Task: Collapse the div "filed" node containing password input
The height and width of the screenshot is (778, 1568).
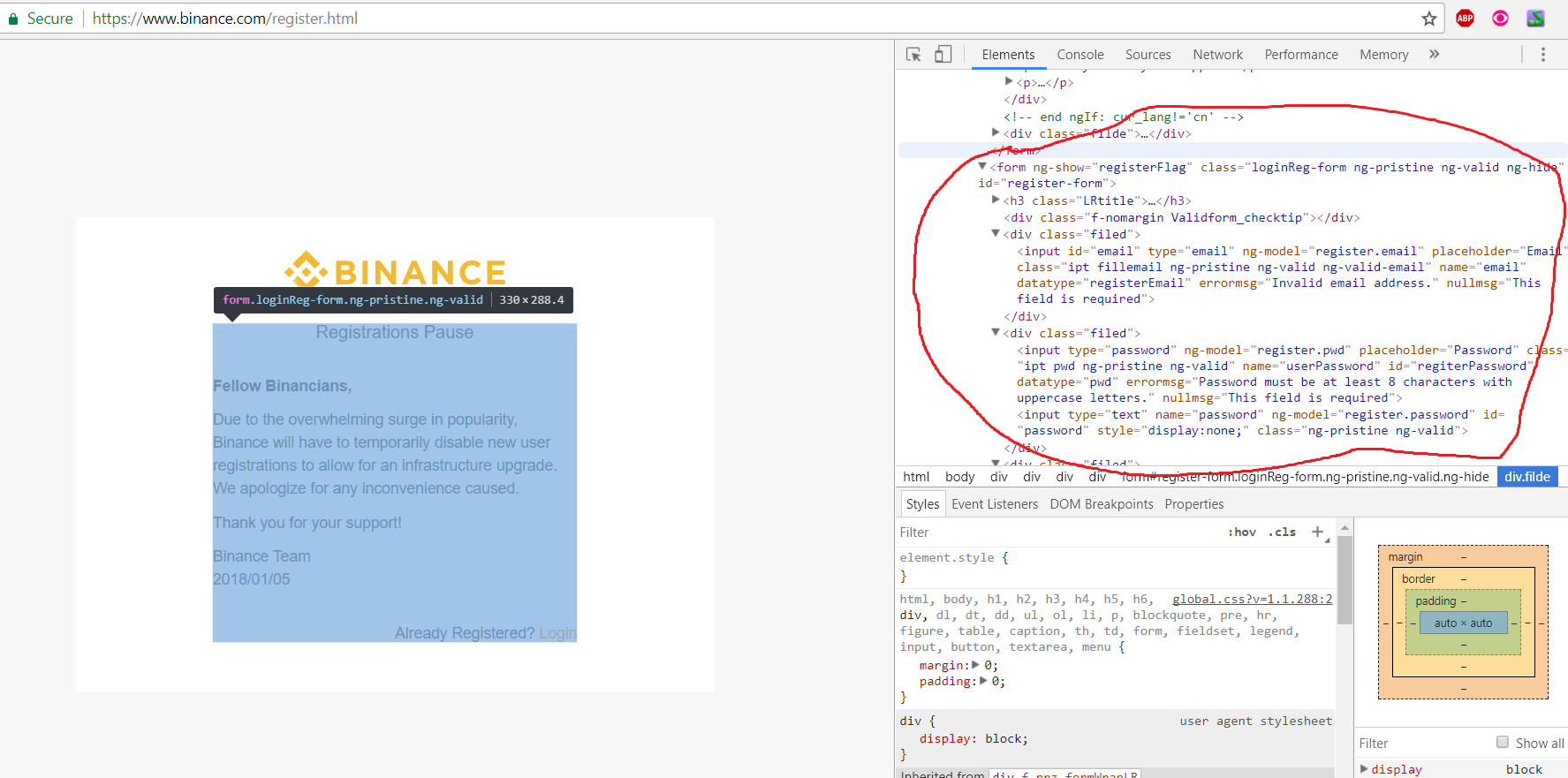Action: click(x=996, y=332)
